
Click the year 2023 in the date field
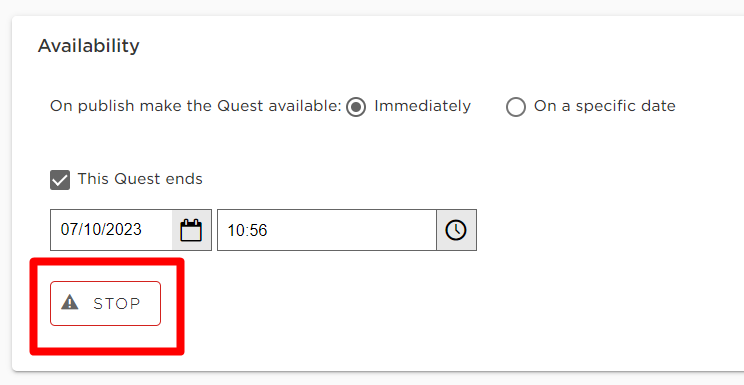pyautogui.click(x=125, y=230)
